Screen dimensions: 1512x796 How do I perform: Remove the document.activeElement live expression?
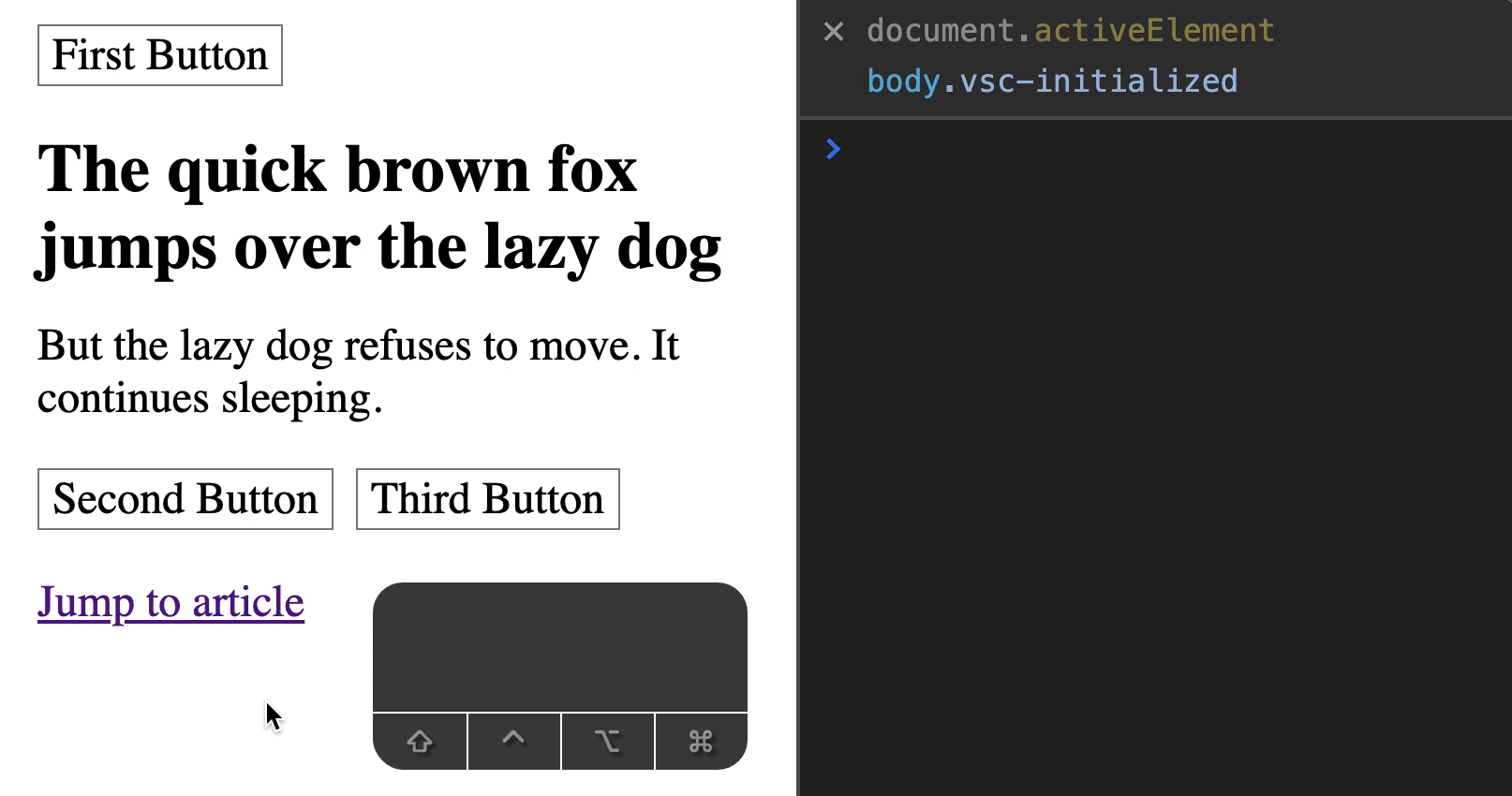(x=833, y=32)
